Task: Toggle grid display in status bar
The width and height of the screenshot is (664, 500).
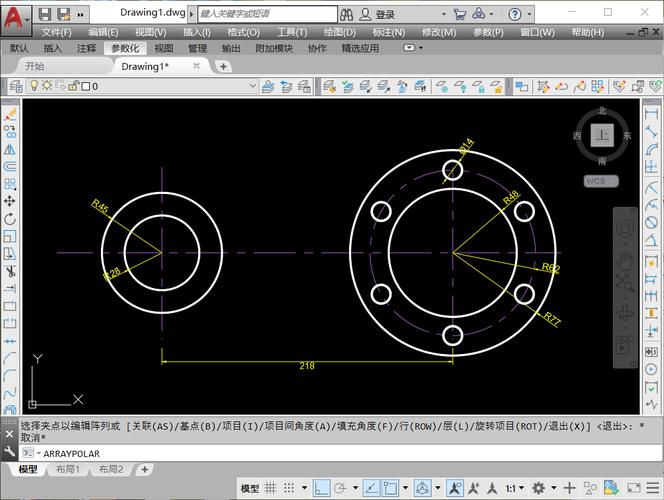Action: (272, 489)
